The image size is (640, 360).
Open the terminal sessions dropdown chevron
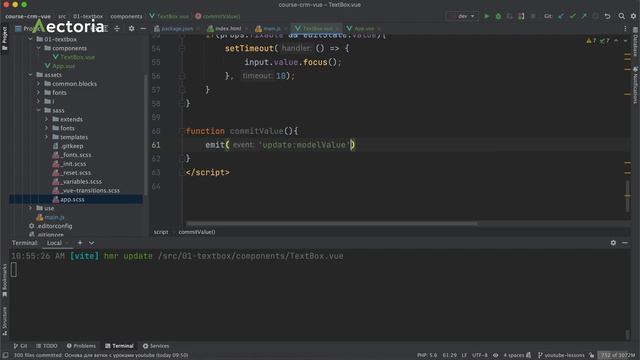(91, 243)
